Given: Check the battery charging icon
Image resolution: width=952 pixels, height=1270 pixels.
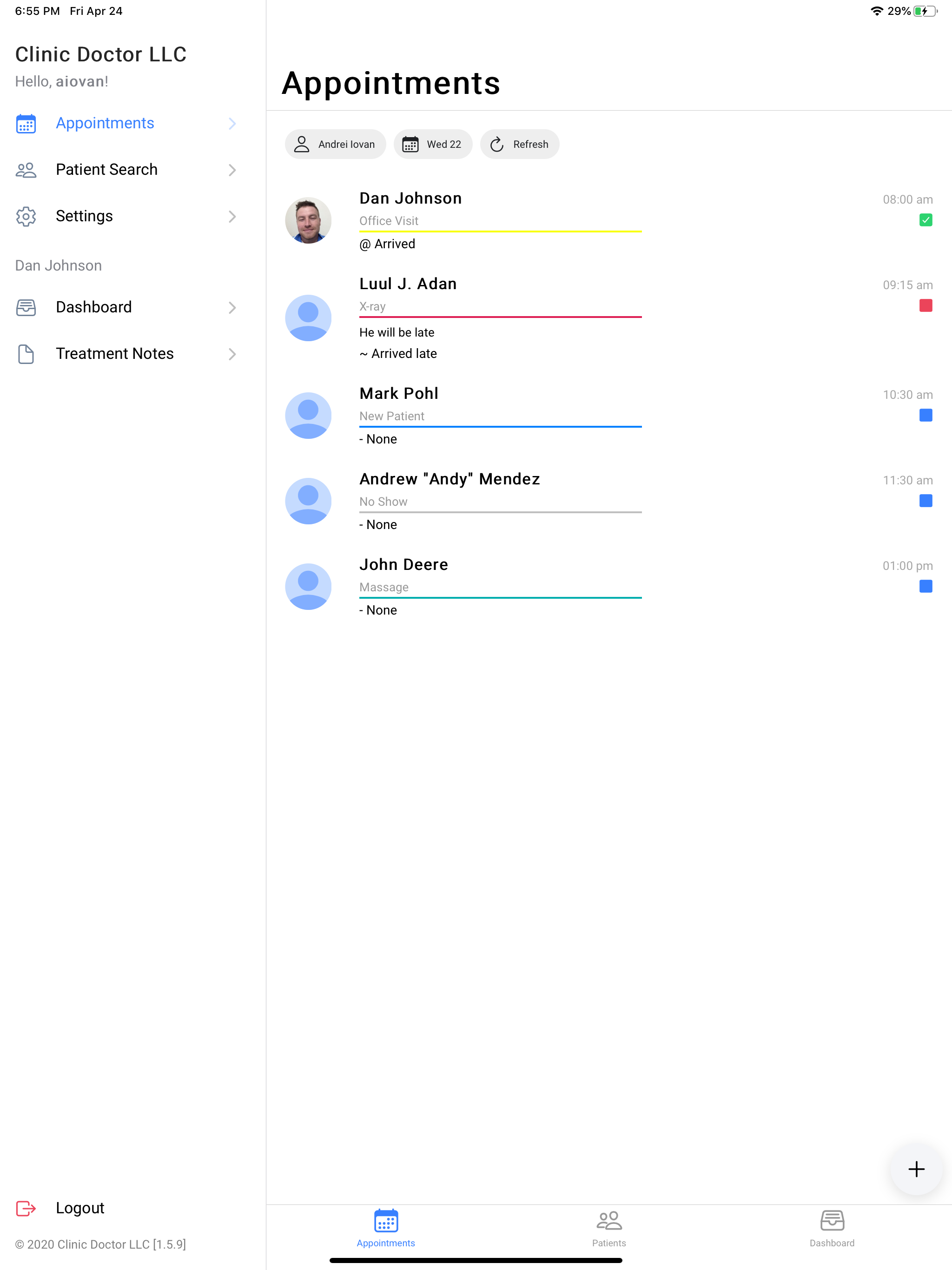Looking at the screenshot, I should coord(925,11).
